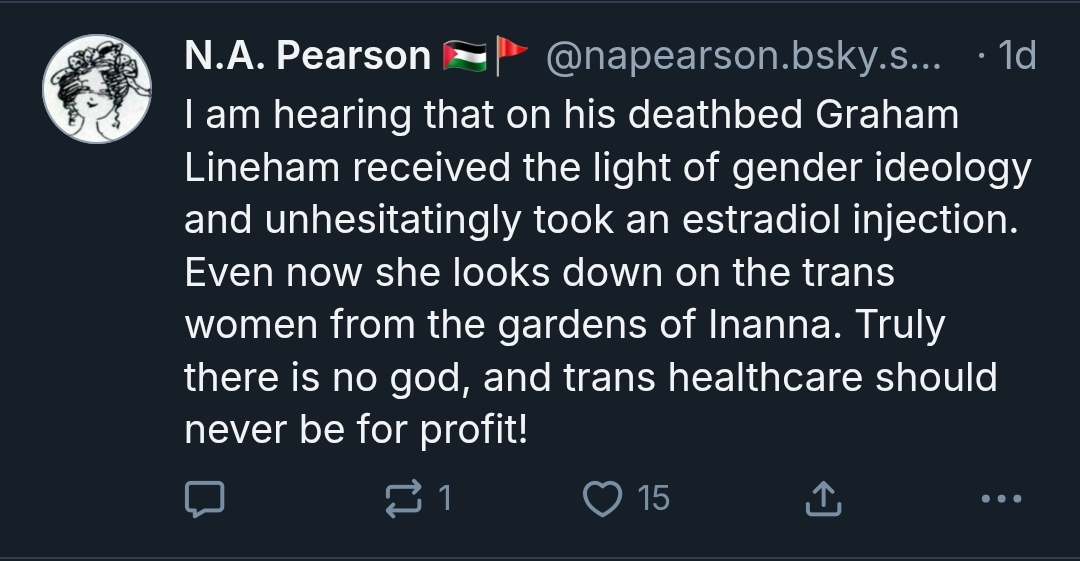The height and width of the screenshot is (561, 1080).
Task: Click the Palestinian flag emoji beside the name
Action: (x=464, y=58)
